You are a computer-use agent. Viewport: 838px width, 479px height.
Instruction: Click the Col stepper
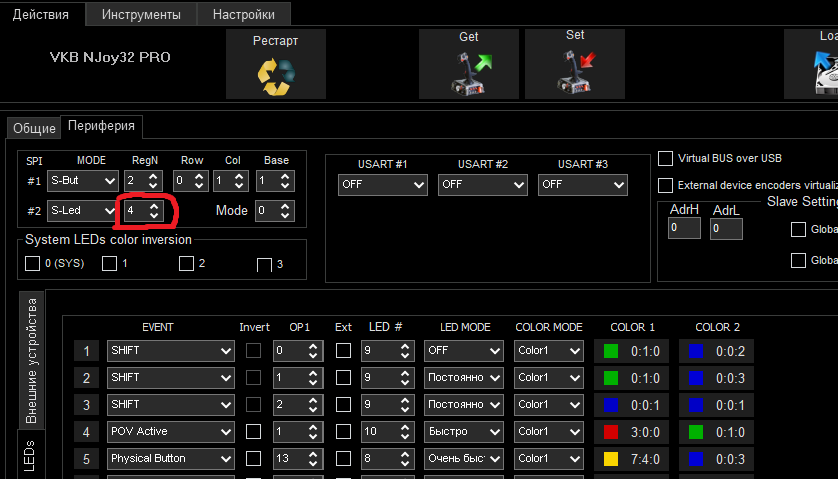[x=231, y=181]
